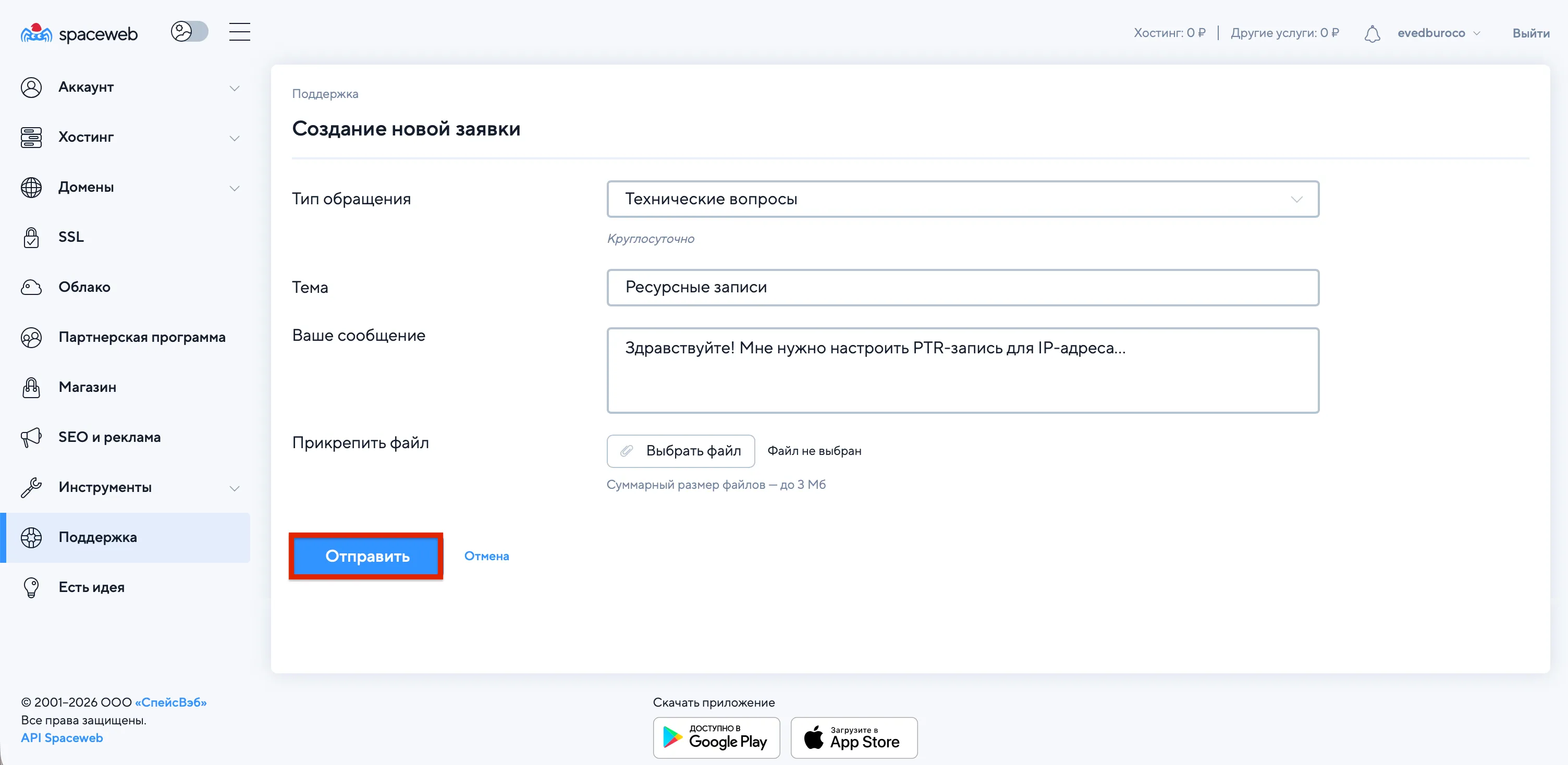Open the Google Play download badge
This screenshot has width=1568, height=765.
(x=716, y=737)
